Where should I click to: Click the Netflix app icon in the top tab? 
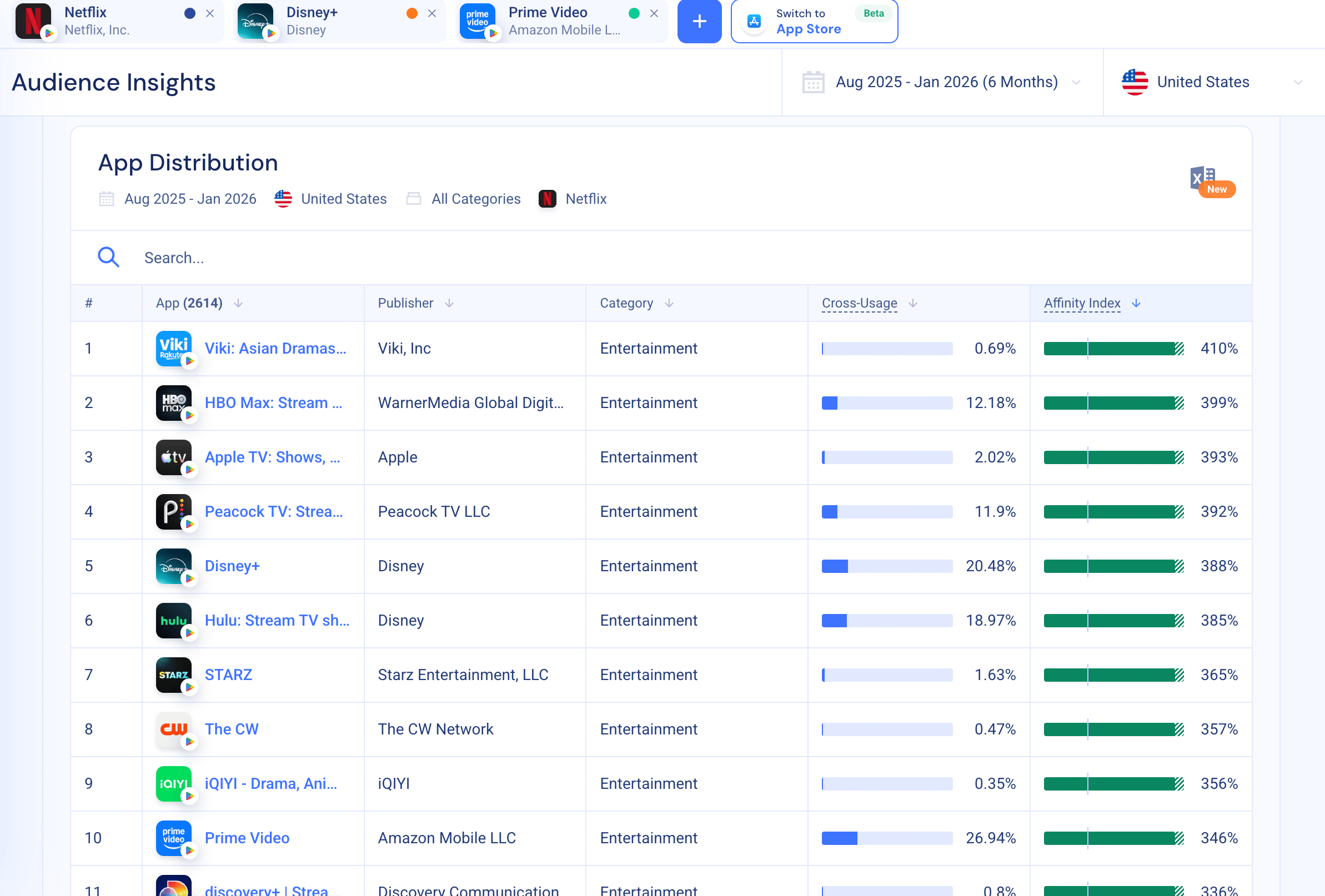point(33,21)
